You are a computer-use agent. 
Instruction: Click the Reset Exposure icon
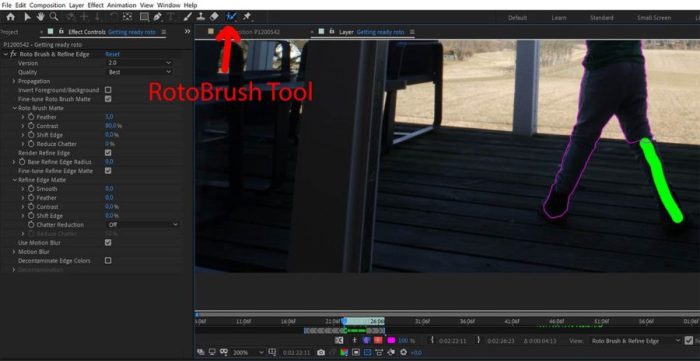click(403, 353)
